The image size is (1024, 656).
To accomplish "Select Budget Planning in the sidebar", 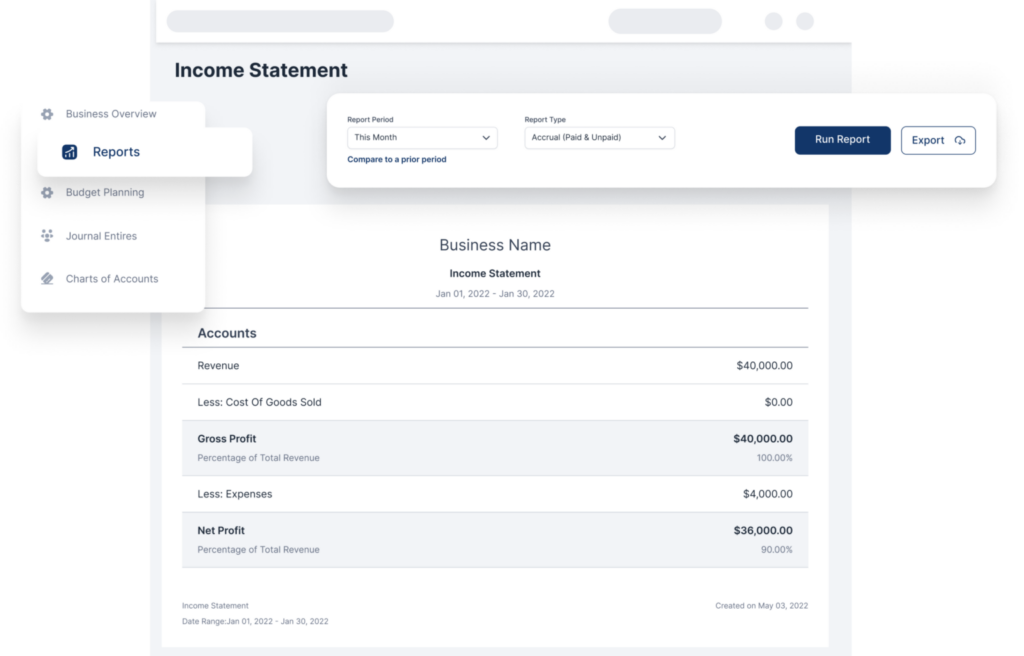I will [x=104, y=192].
